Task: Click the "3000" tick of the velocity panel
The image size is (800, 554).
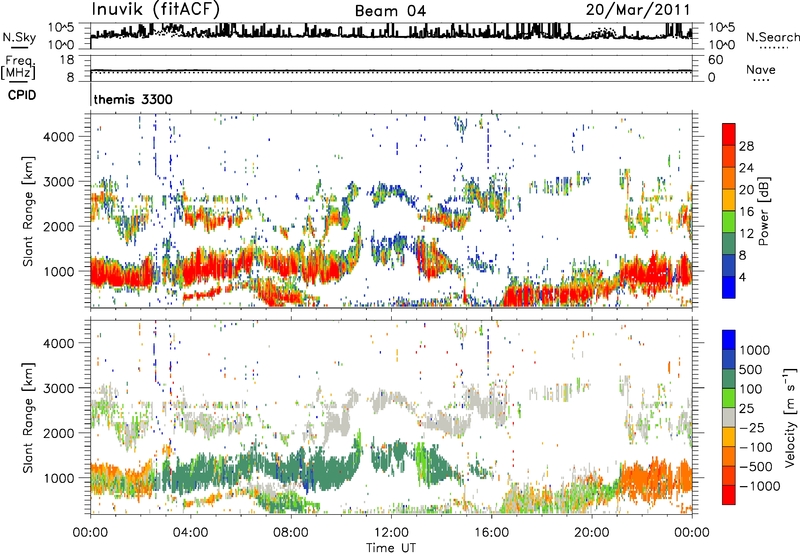Action: coord(59,388)
